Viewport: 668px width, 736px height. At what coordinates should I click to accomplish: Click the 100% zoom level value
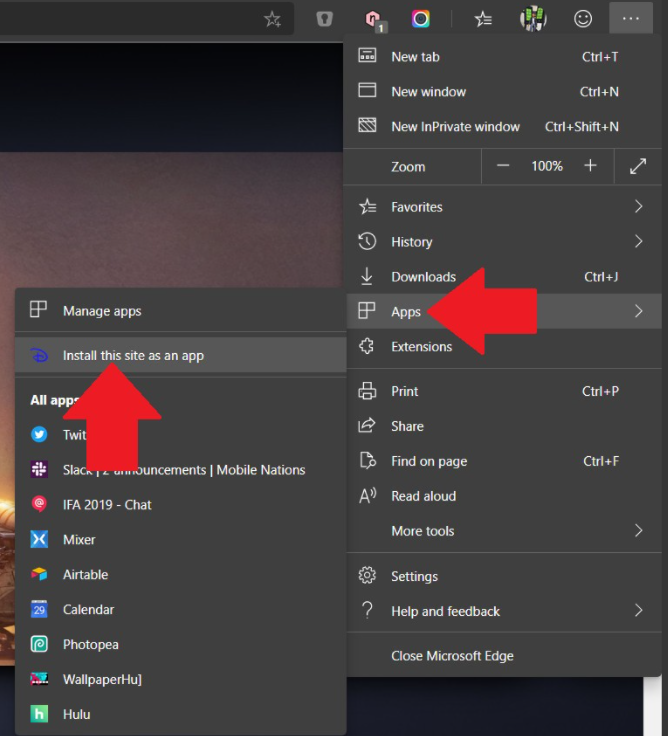[546, 166]
